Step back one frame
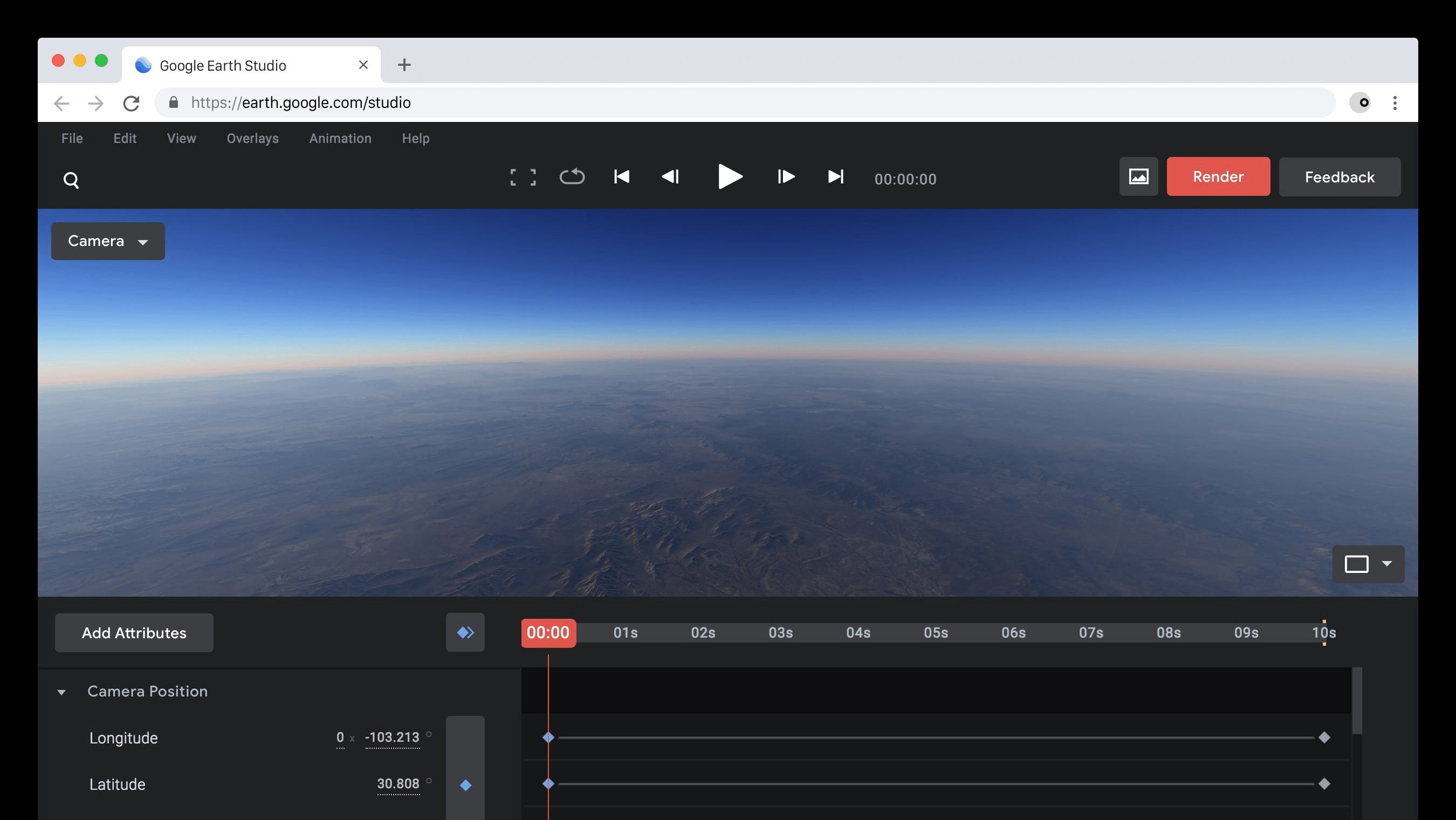The image size is (1456, 820). 670,177
